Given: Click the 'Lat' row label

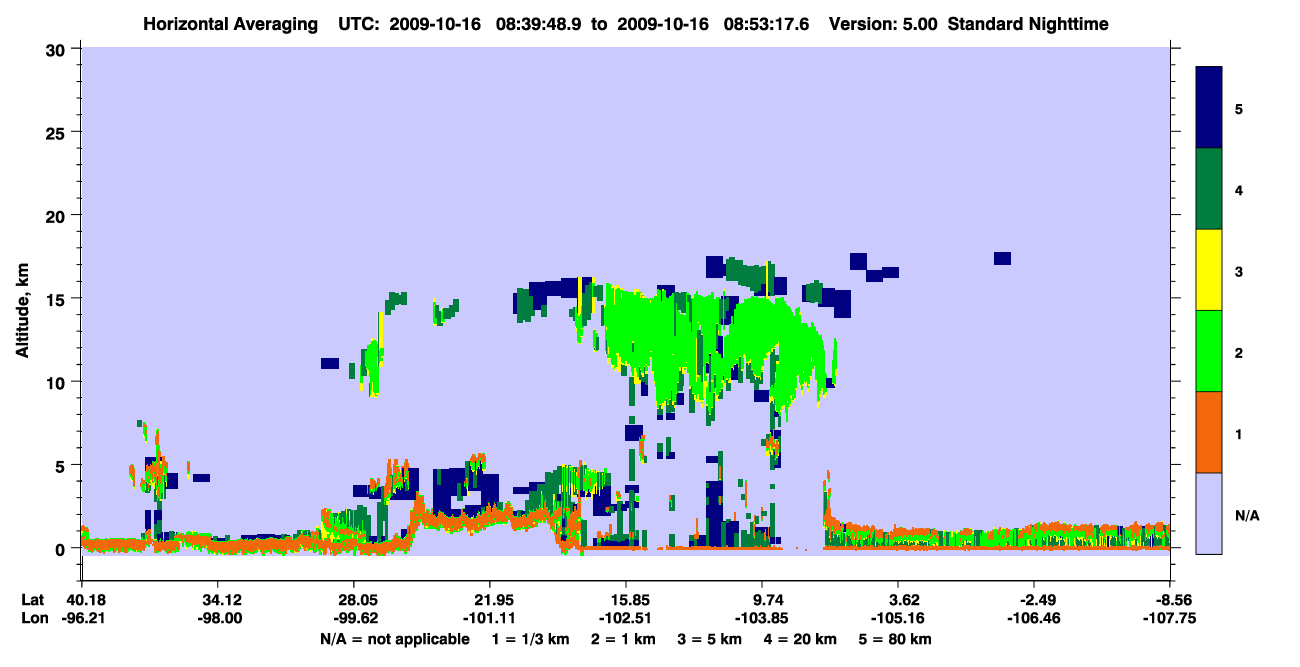Looking at the screenshot, I should point(33,600).
